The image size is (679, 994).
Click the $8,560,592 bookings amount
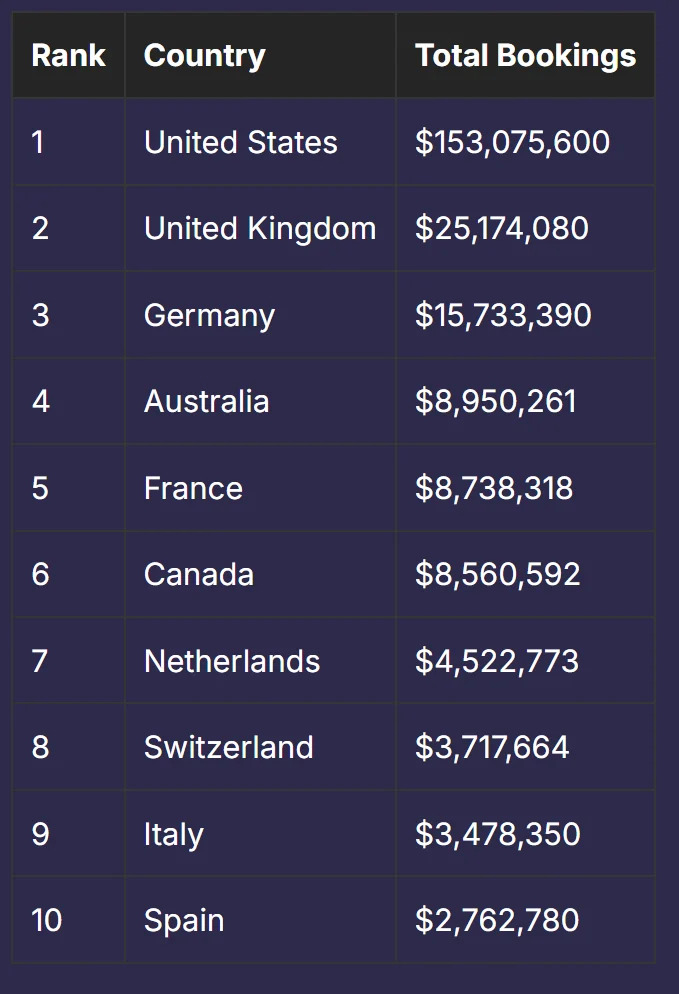click(x=497, y=574)
